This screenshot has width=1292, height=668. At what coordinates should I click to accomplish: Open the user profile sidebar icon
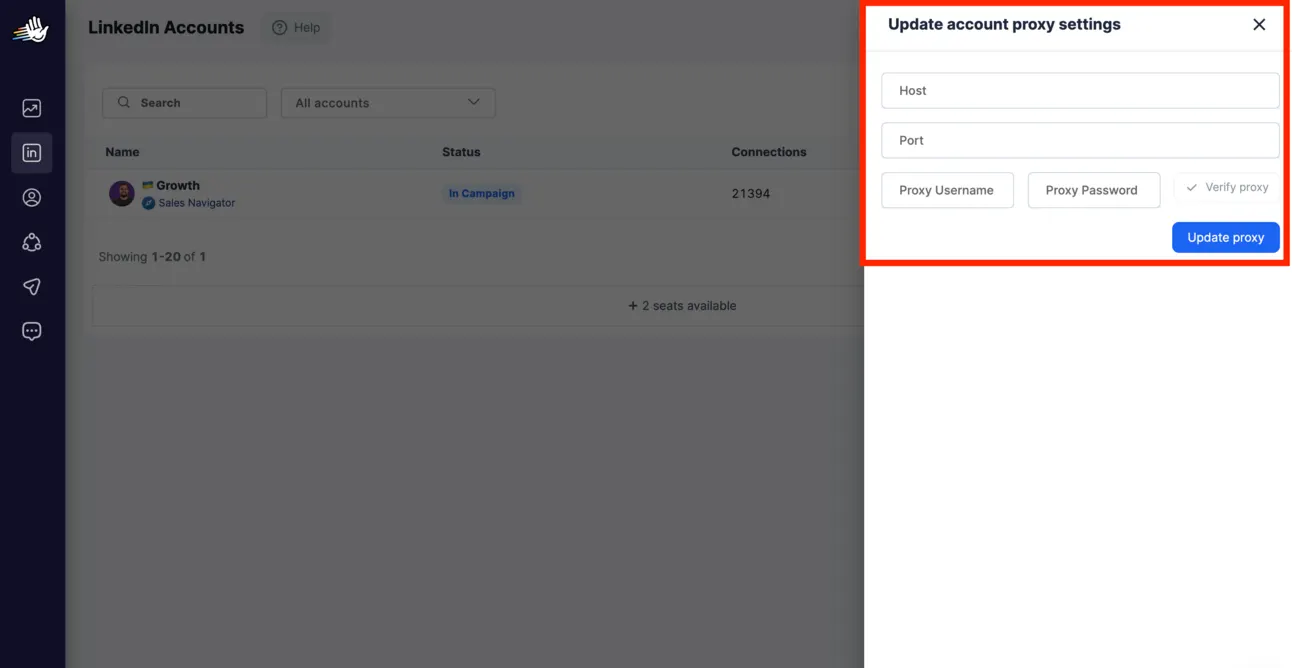32,197
